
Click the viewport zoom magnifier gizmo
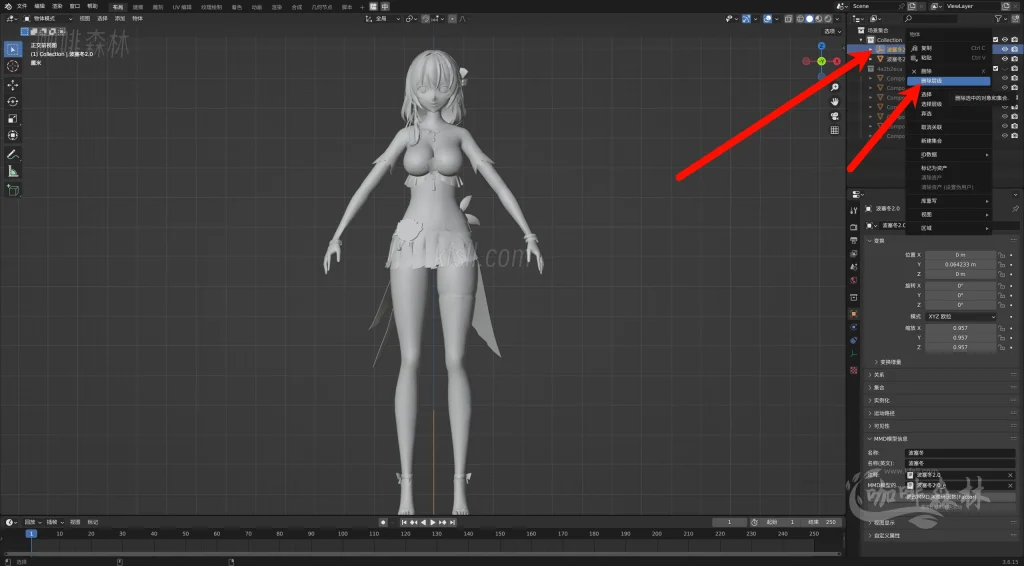tap(835, 87)
